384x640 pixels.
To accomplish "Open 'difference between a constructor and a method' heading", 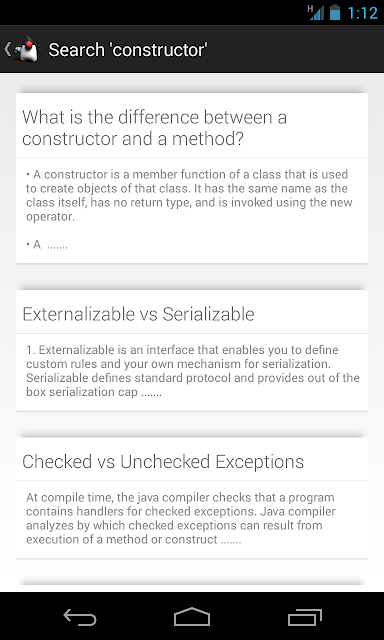I will pyautogui.click(x=154, y=128).
